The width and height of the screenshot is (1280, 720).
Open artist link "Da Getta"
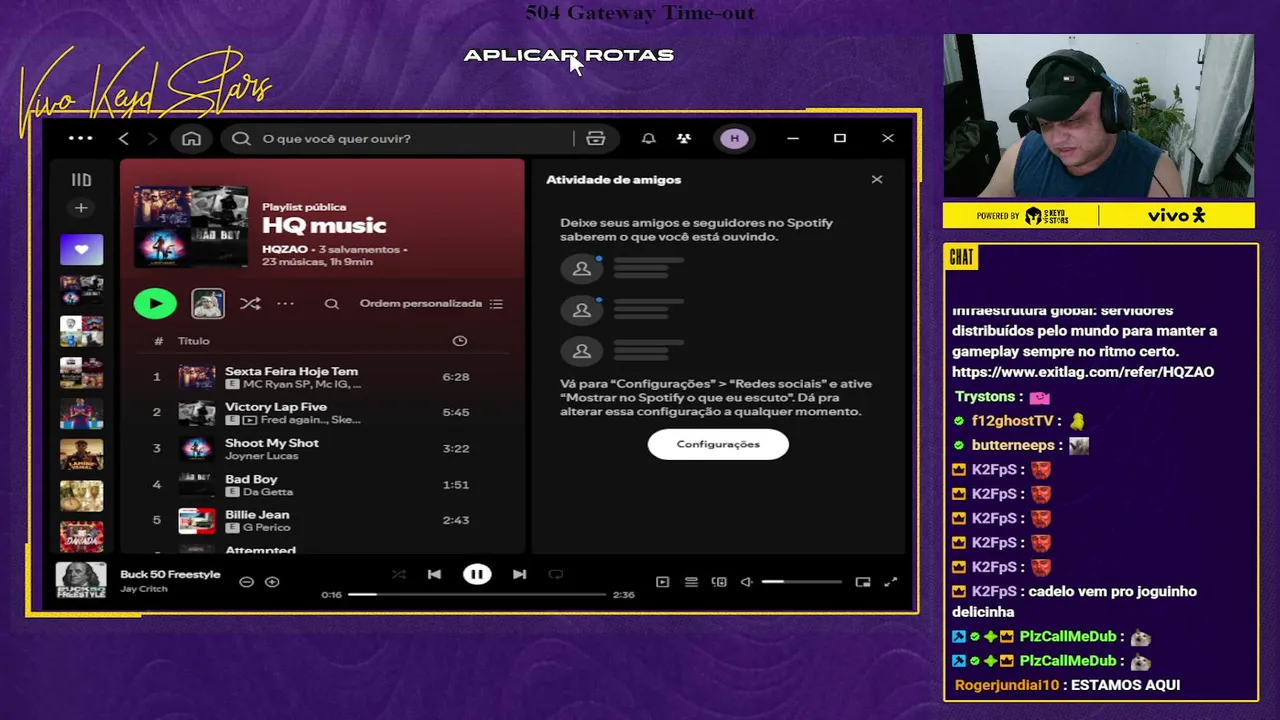pos(268,492)
